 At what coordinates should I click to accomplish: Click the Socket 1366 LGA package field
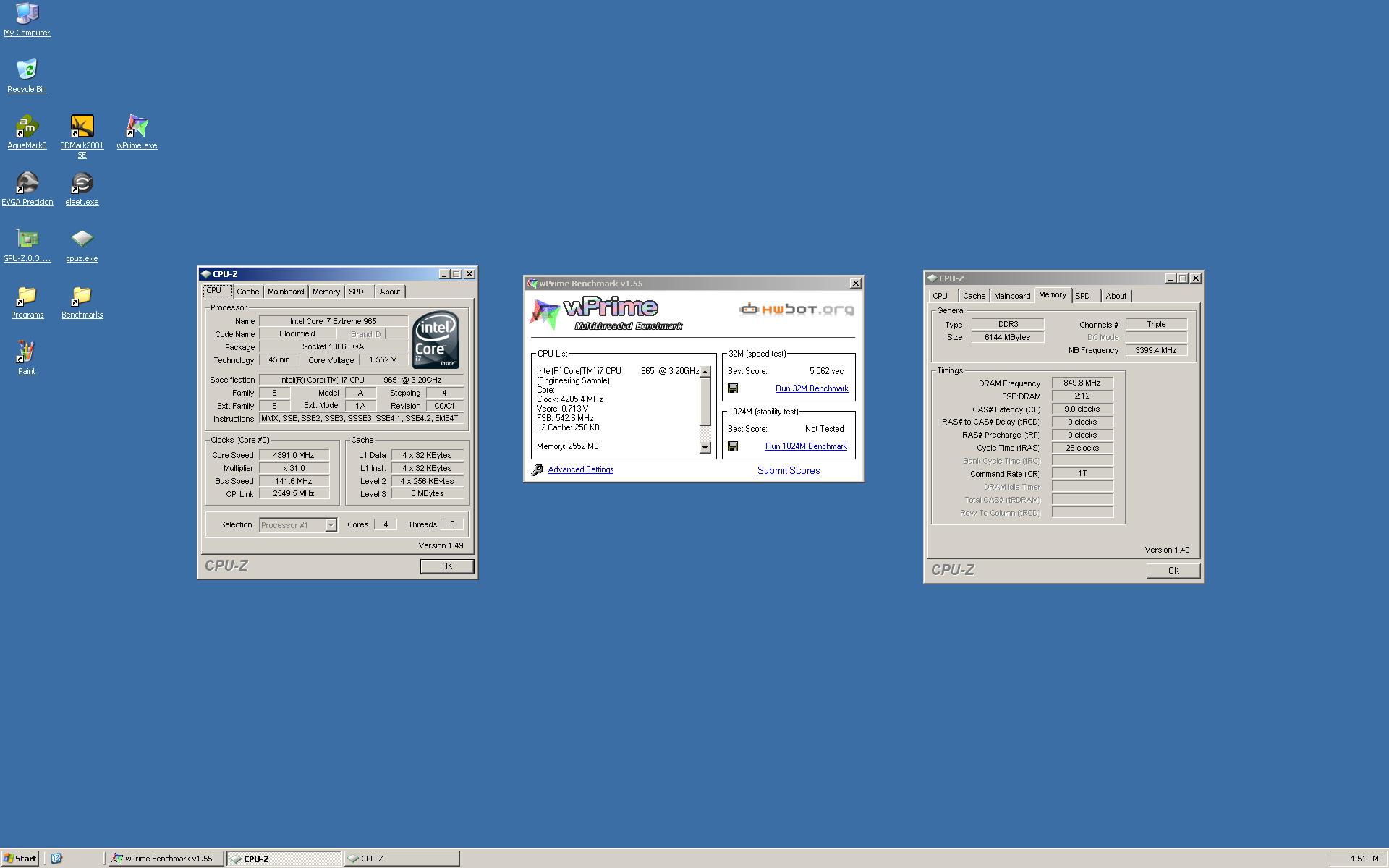[333, 347]
